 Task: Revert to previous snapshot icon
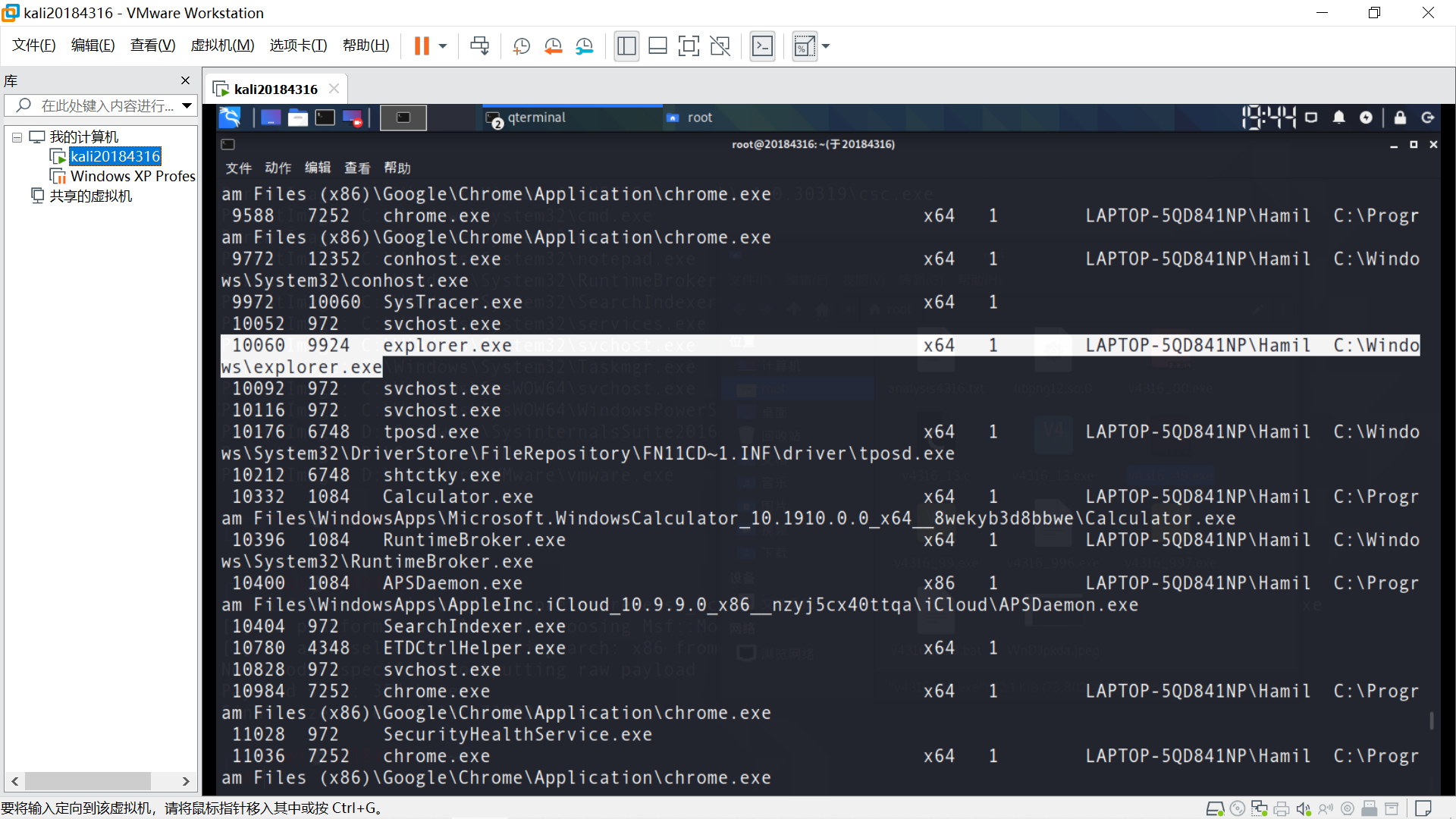553,46
